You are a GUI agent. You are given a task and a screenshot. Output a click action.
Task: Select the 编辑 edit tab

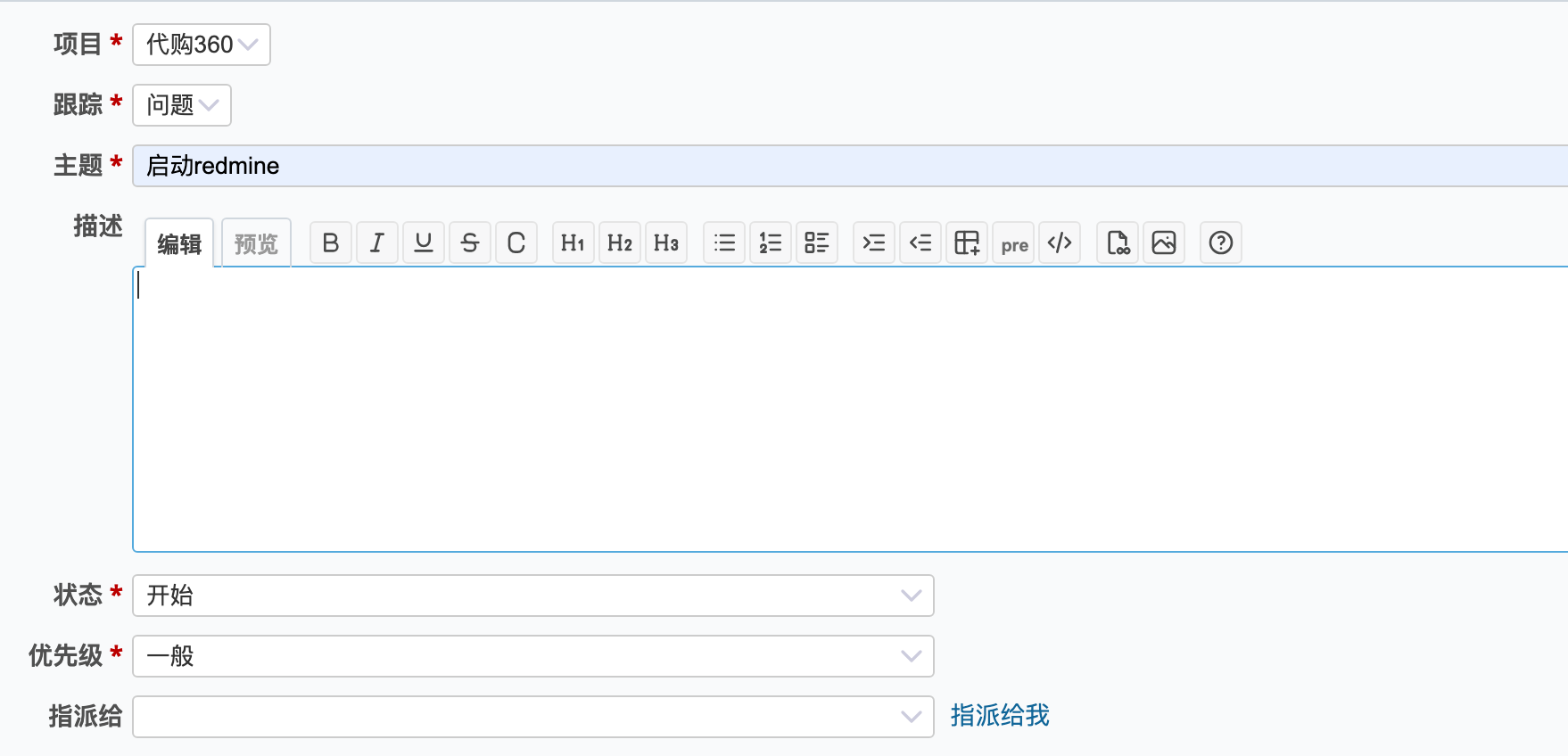point(179,243)
